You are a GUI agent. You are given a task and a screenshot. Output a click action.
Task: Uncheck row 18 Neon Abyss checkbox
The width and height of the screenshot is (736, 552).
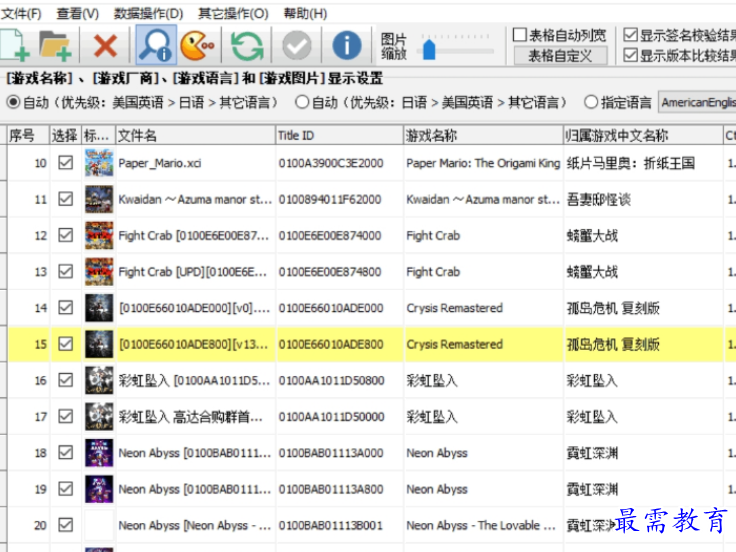[66, 452]
